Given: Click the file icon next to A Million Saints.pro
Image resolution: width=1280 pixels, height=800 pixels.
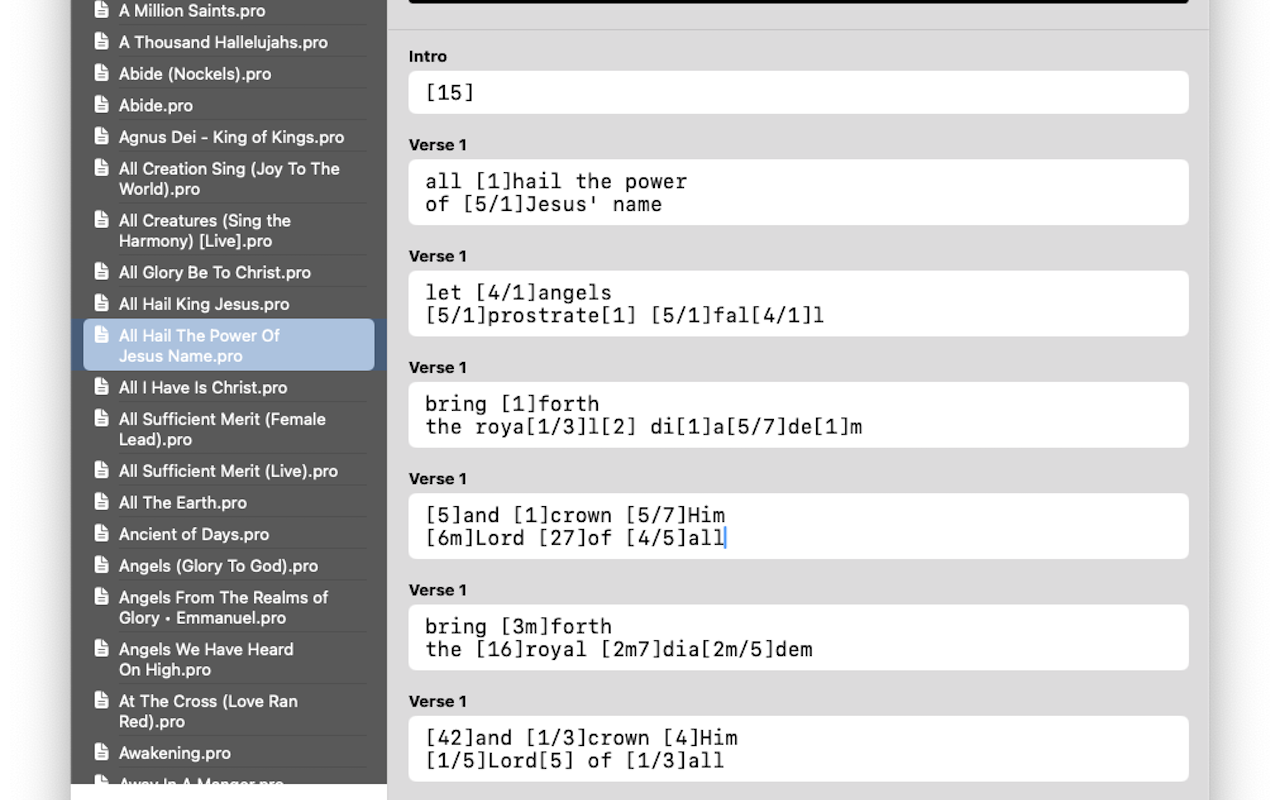Looking at the screenshot, I should tap(102, 10).
